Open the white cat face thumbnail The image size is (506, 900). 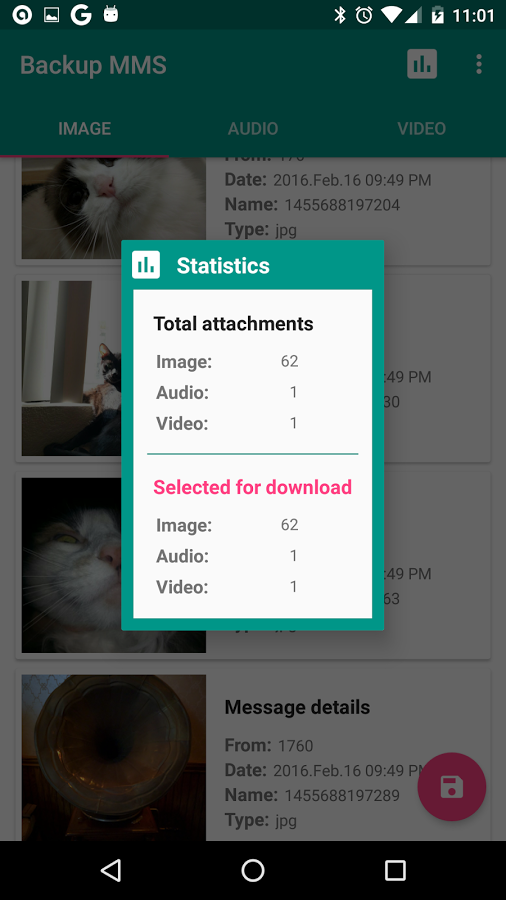[114, 208]
